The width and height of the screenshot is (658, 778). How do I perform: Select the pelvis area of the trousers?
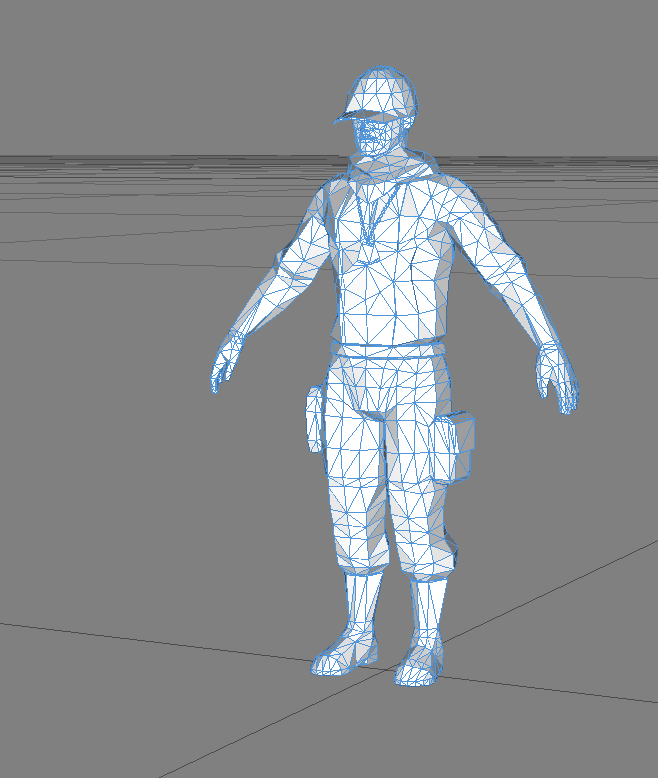click(x=387, y=395)
